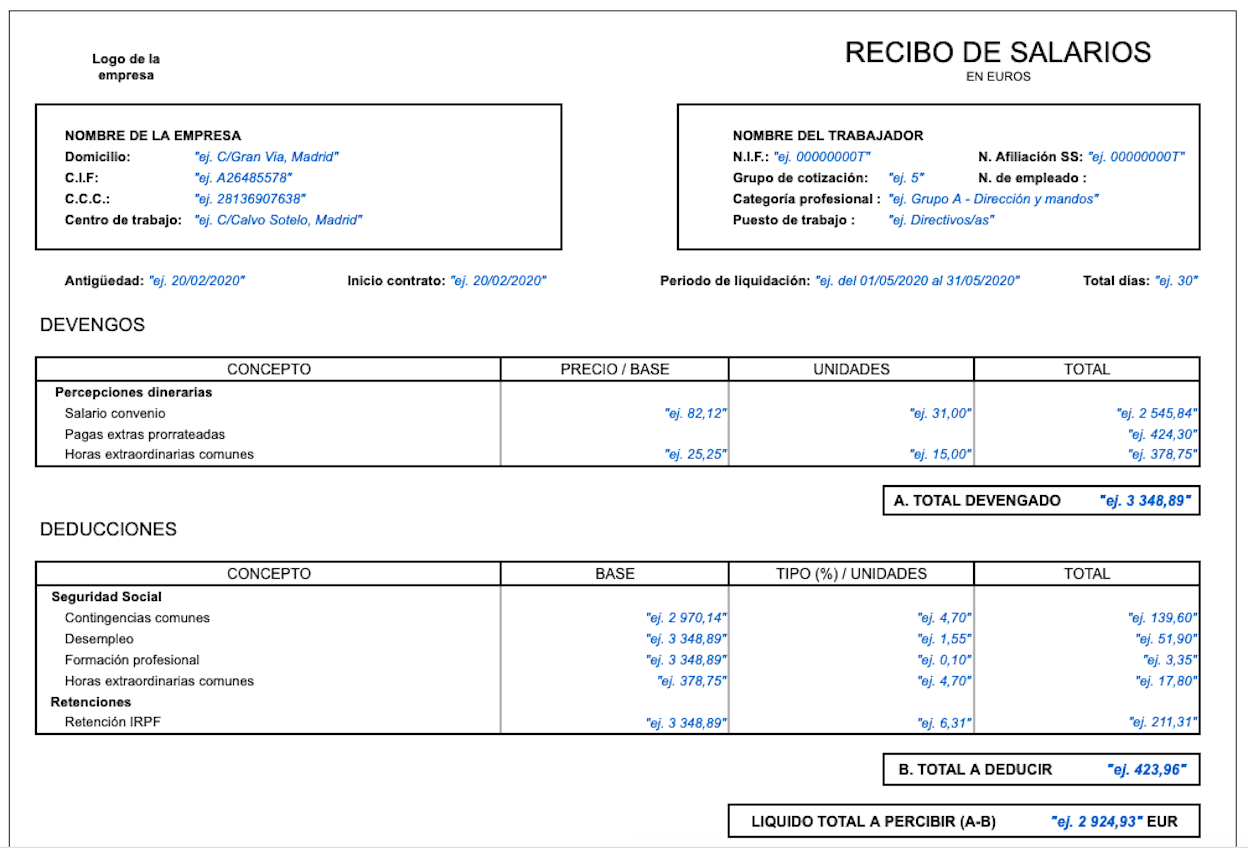This screenshot has height=848, width=1248.
Task: Click 'Contingencias comunes' row label
Action: [137, 618]
